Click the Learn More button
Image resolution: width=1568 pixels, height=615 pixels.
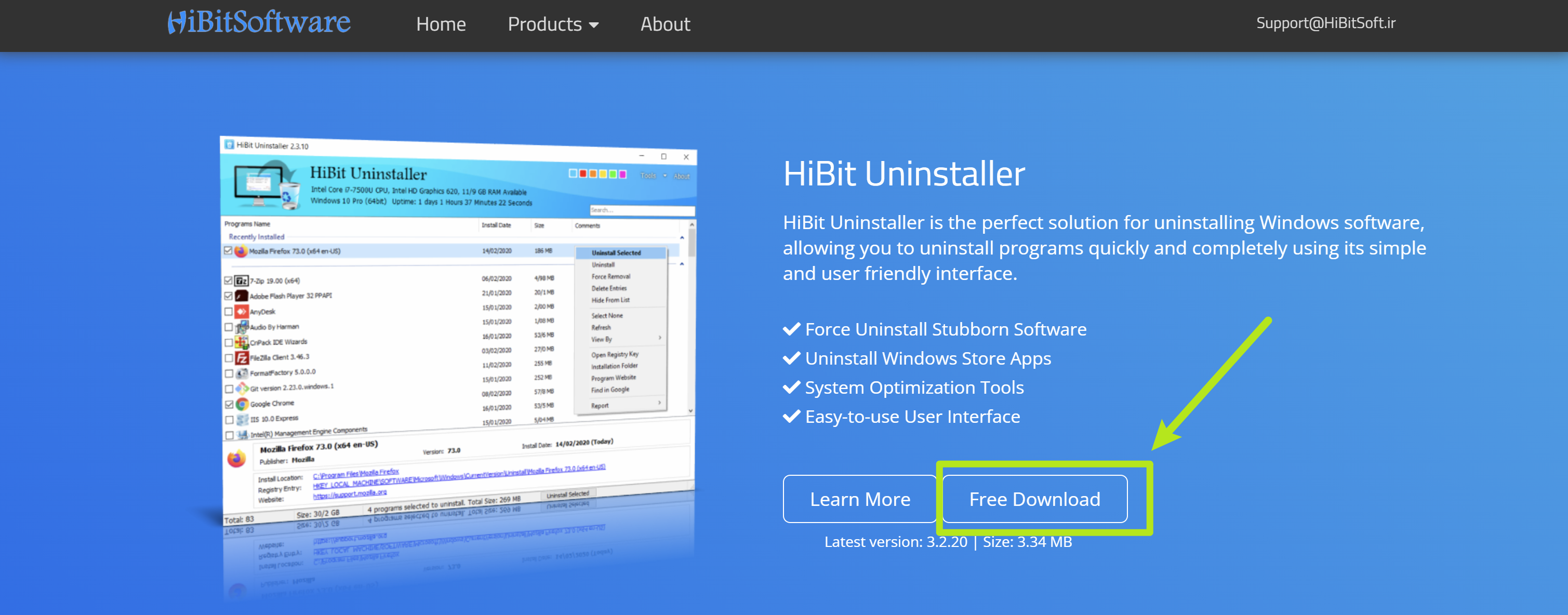point(859,499)
